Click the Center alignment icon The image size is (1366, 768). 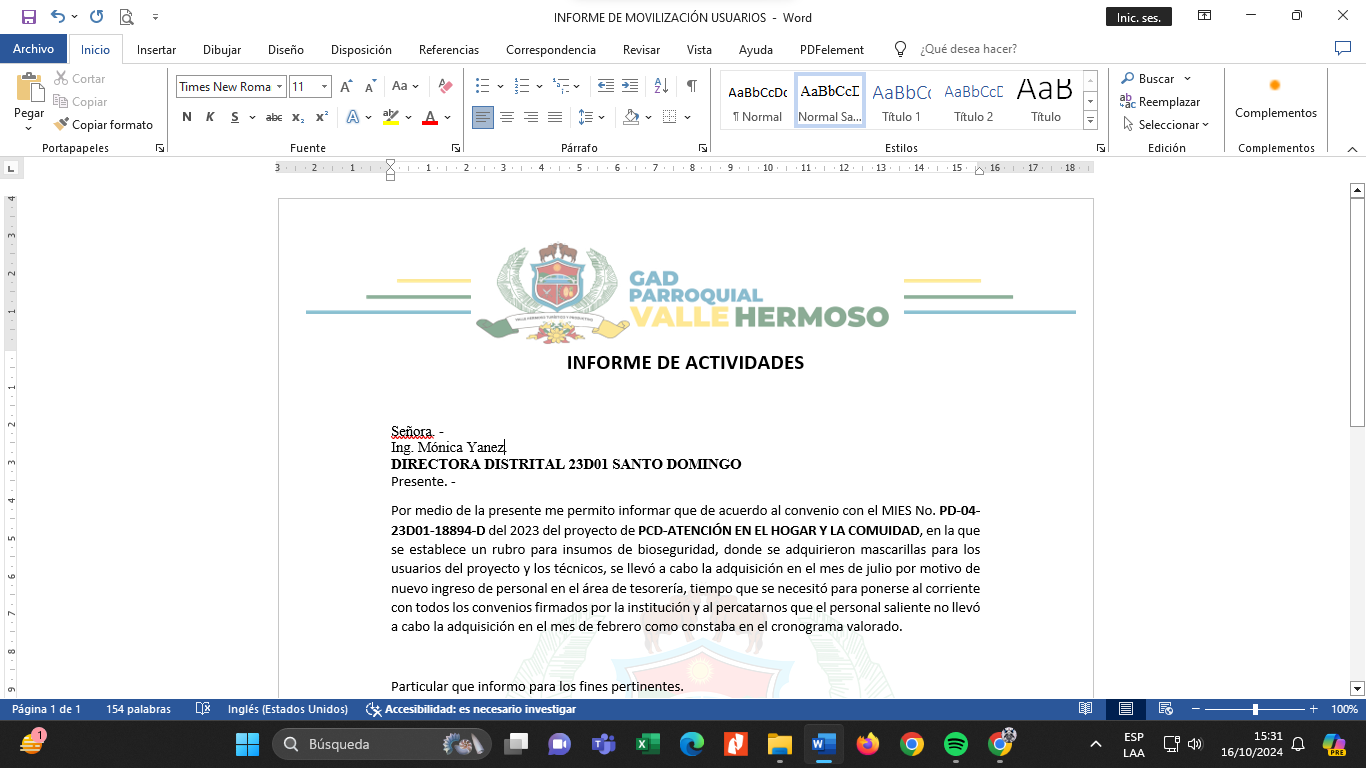(x=507, y=117)
